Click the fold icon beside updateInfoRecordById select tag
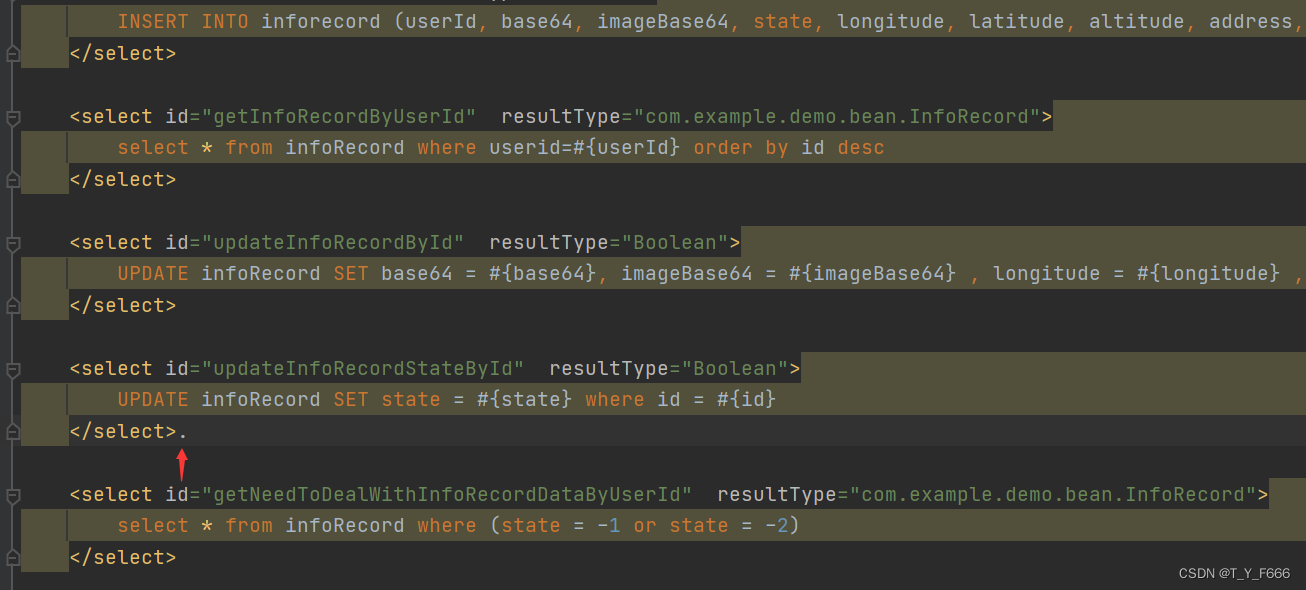 12,242
